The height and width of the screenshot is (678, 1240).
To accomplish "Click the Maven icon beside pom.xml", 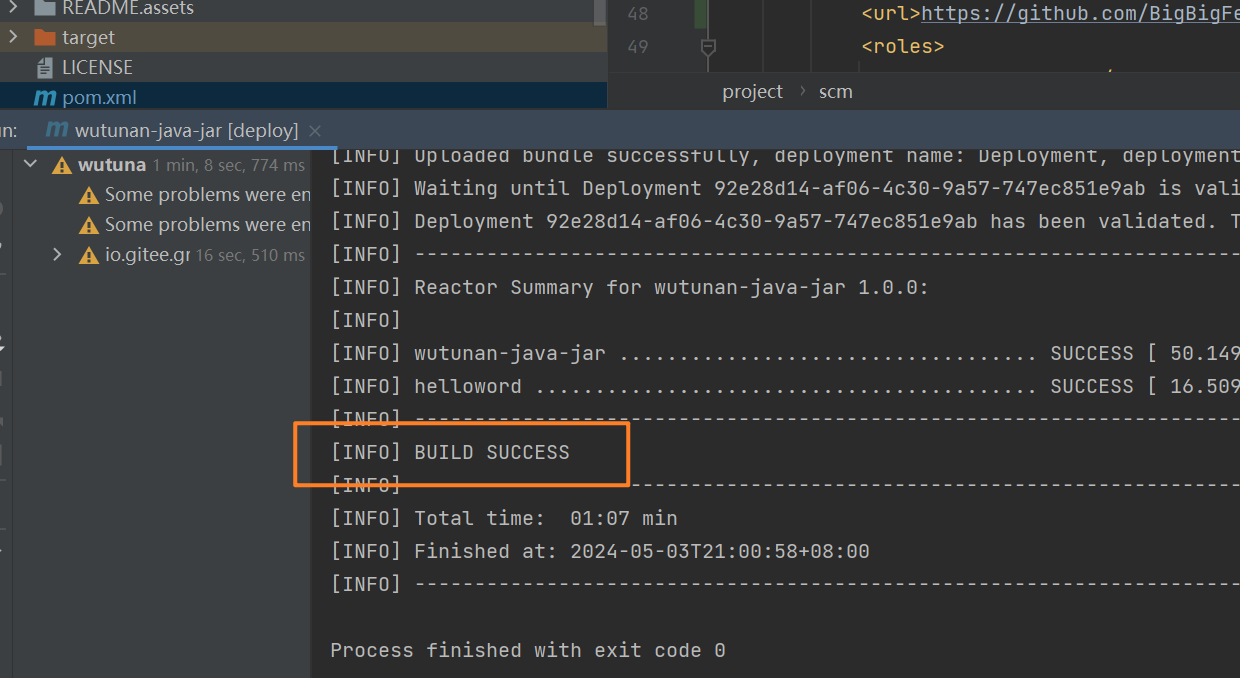I will (45, 98).
